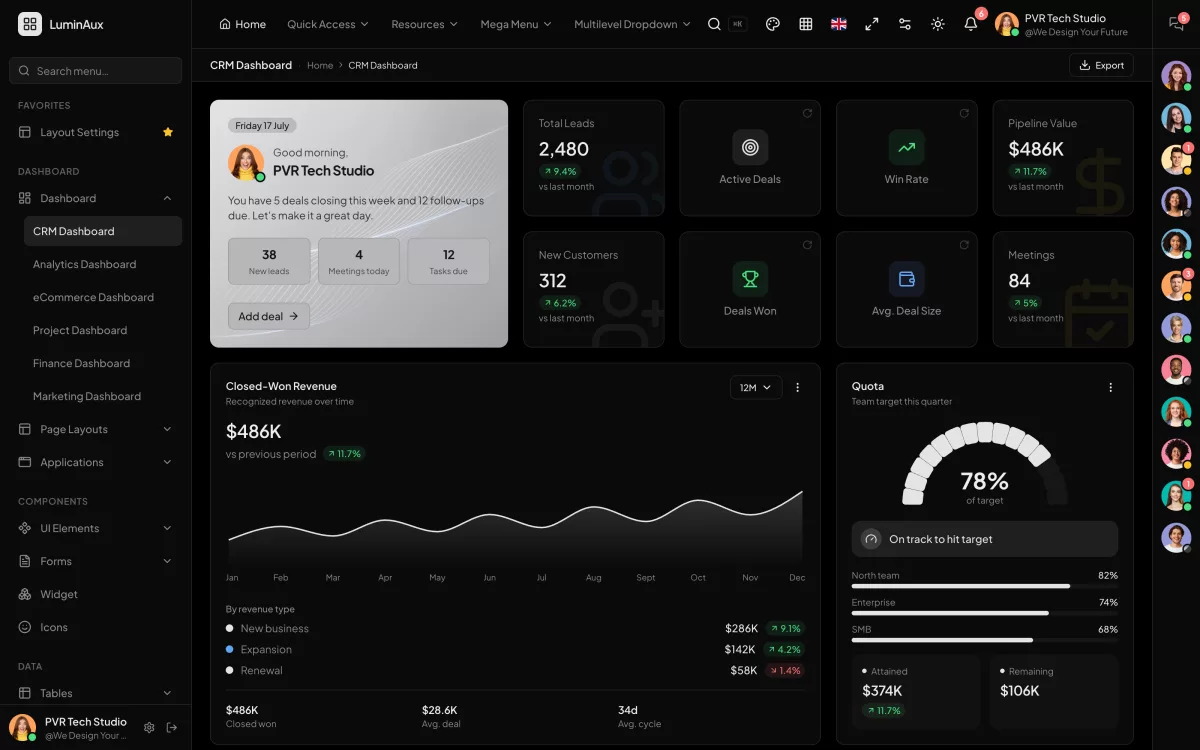The width and height of the screenshot is (1200, 750).
Task: Open sidebar footer settings gear
Action: coord(149,727)
